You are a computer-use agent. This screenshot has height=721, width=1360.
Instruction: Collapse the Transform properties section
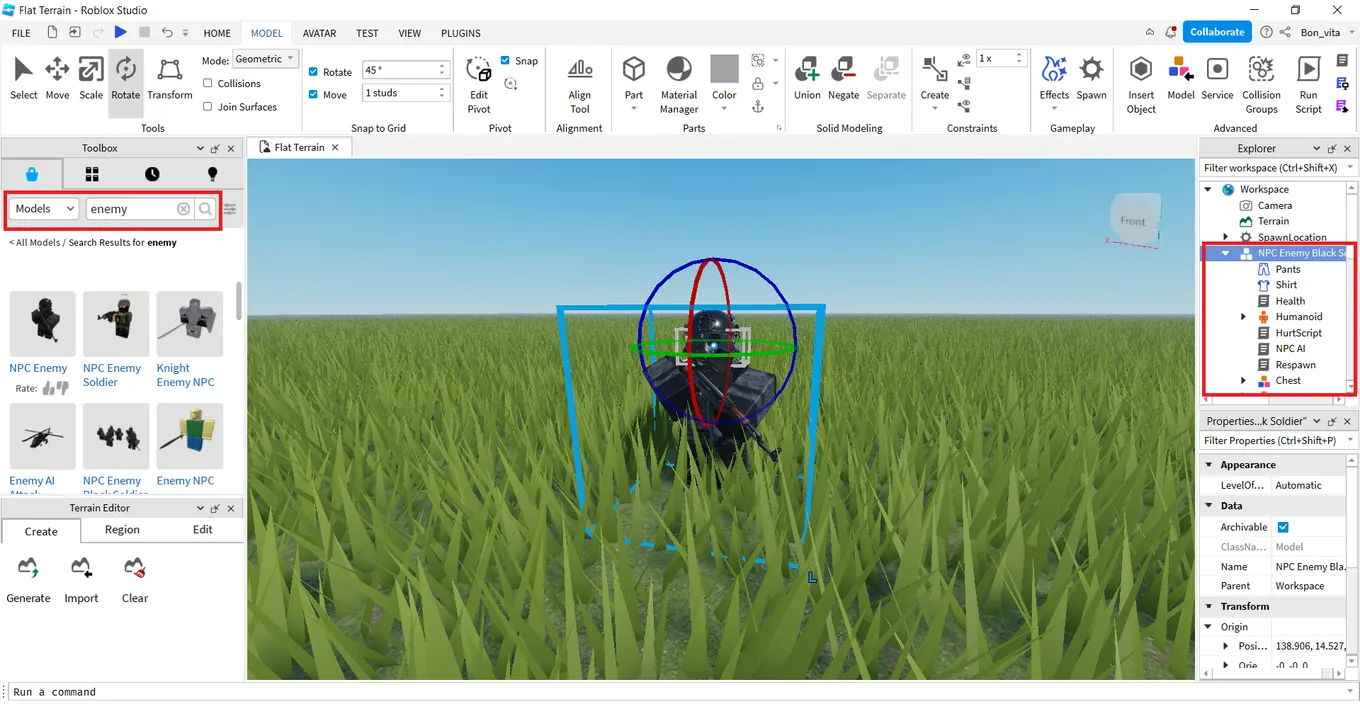coord(1208,607)
